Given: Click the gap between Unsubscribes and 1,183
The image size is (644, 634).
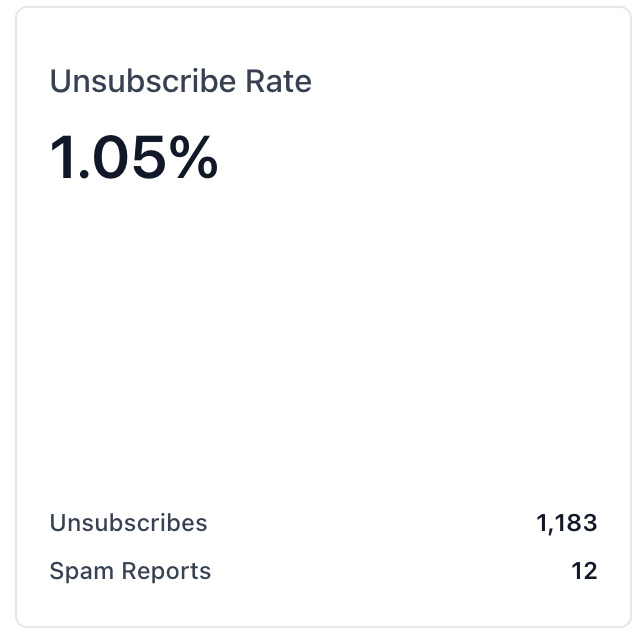Looking at the screenshot, I should click(x=370, y=523).
